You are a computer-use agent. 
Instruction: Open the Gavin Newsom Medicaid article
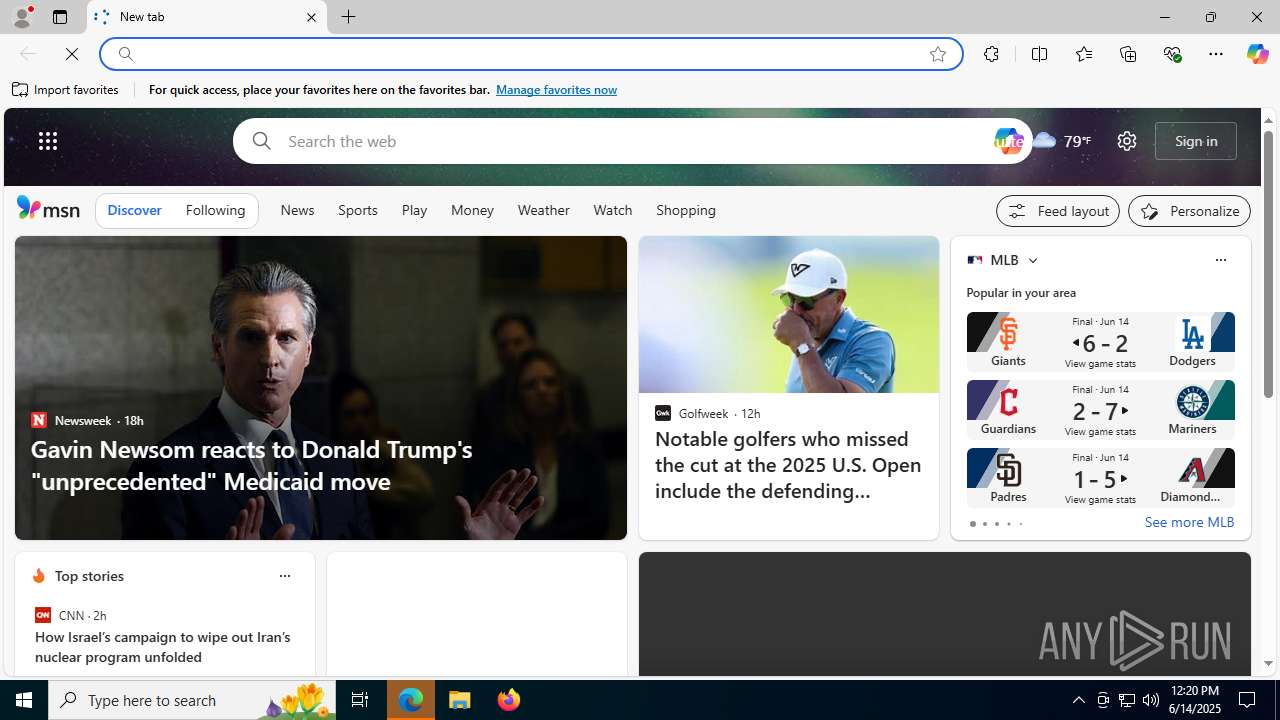pos(252,465)
